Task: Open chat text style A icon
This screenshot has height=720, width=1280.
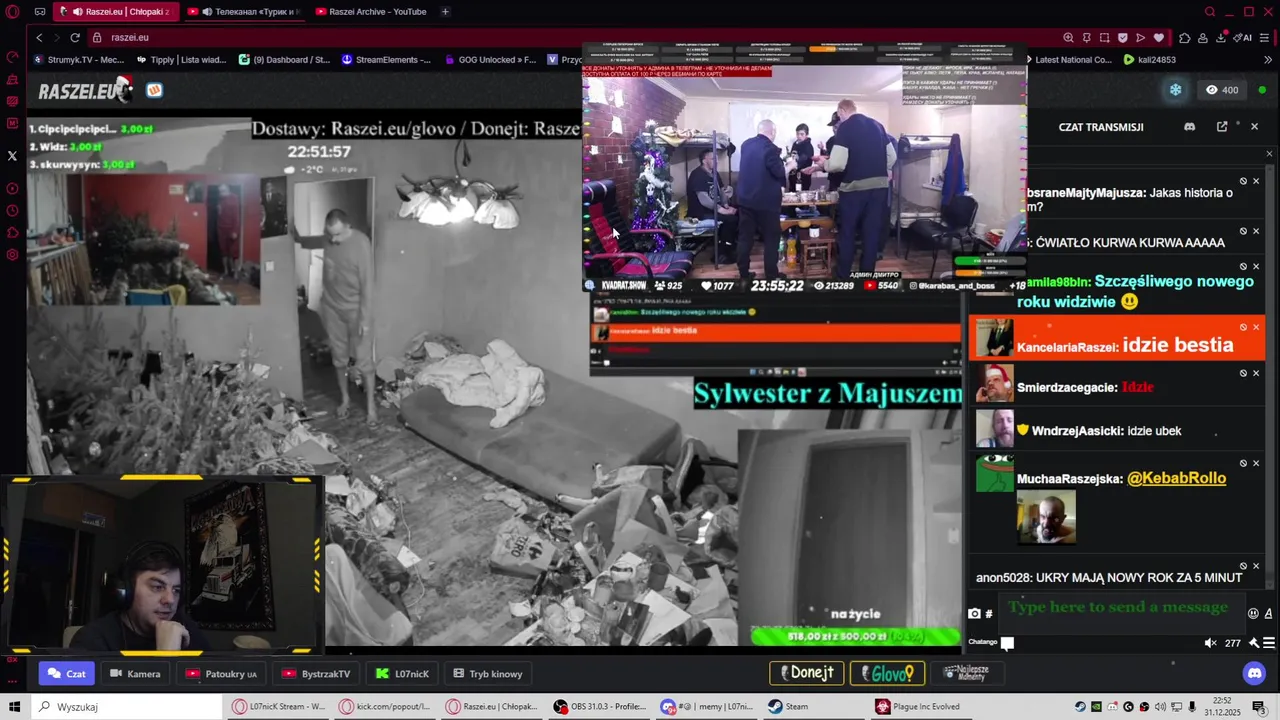Action: coord(1269,613)
